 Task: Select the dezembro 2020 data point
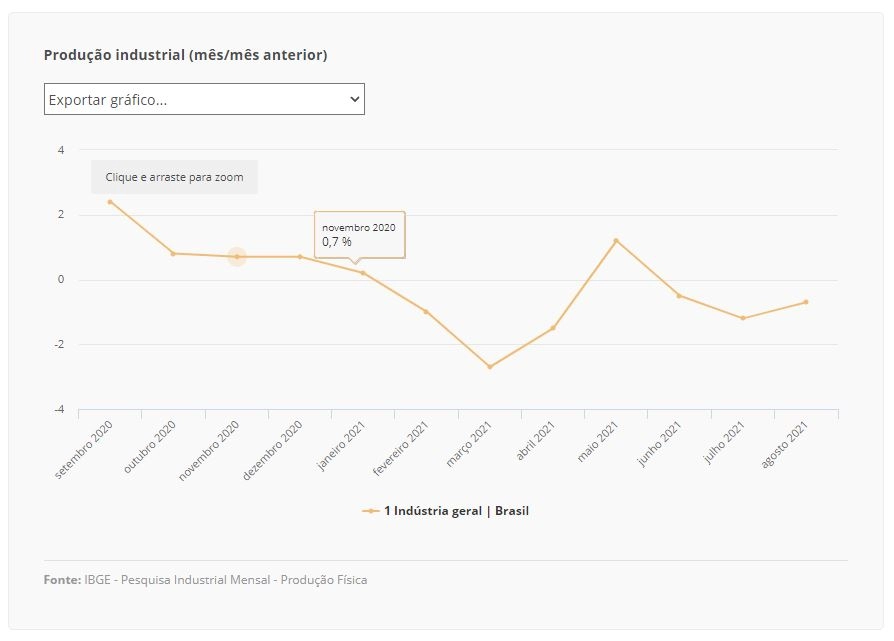(300, 257)
